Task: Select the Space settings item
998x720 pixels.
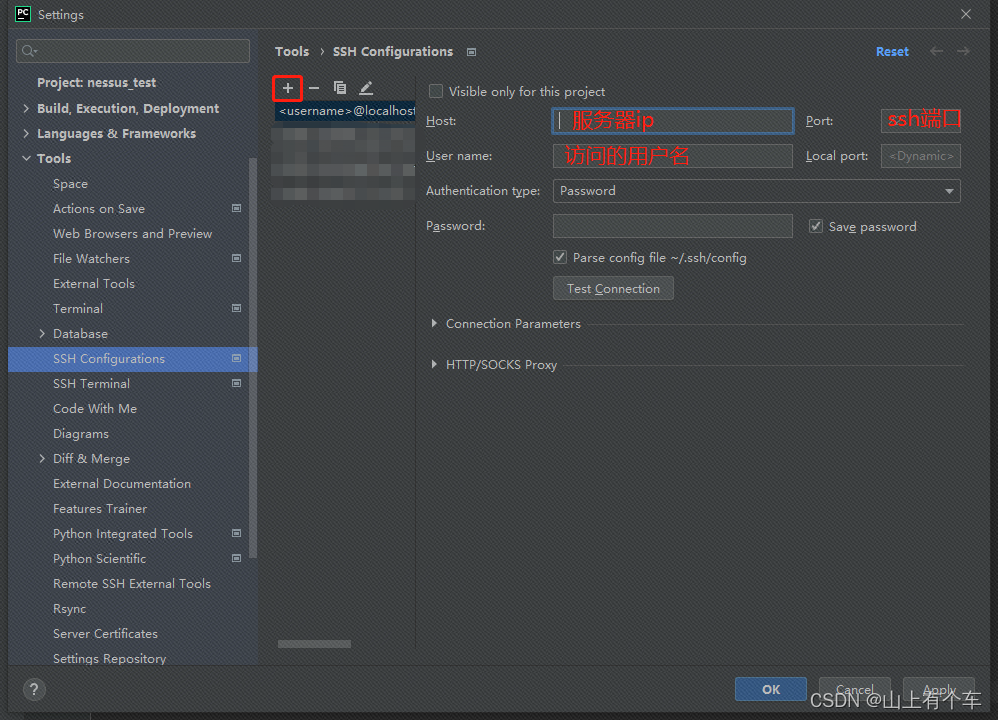Action: coord(71,184)
